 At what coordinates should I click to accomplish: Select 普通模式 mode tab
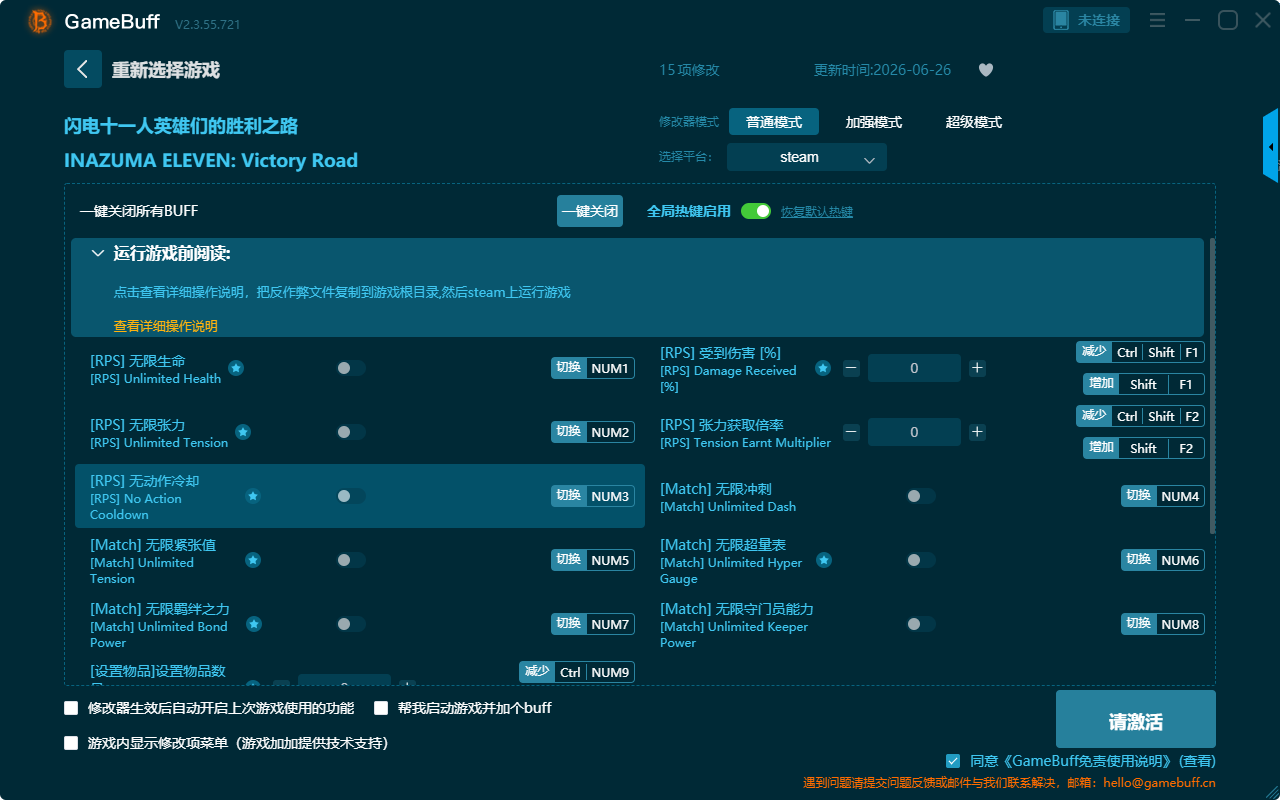point(774,122)
